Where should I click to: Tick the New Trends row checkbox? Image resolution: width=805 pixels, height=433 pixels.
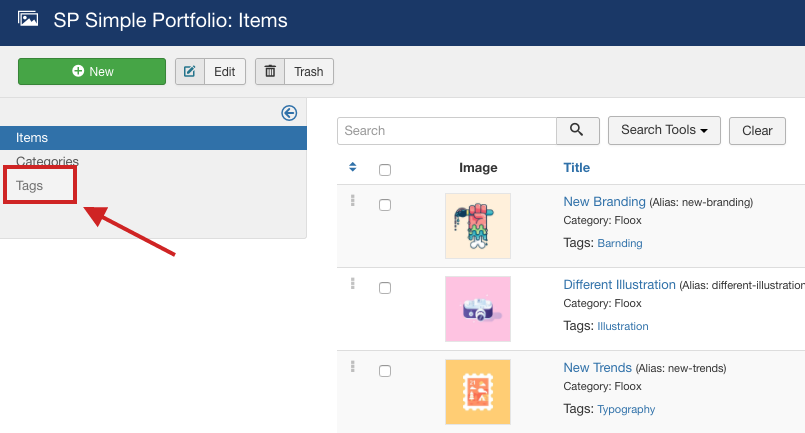tap(385, 371)
